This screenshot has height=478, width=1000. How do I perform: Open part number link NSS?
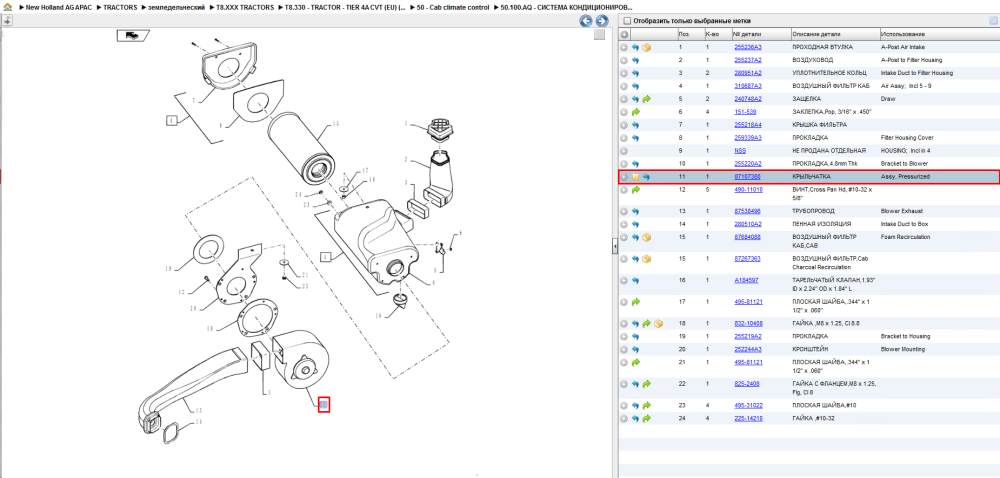point(740,150)
